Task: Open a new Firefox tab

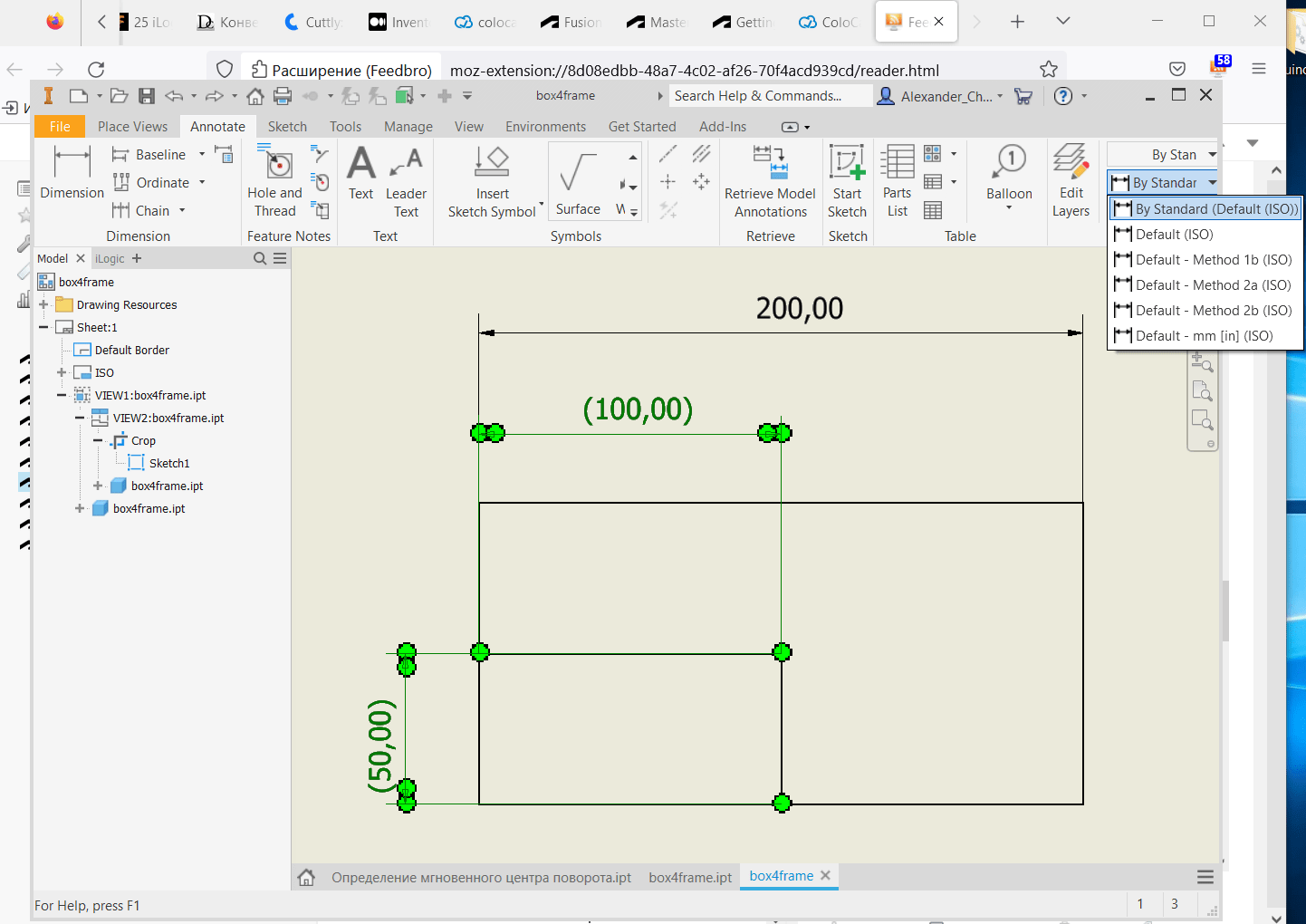Action: pos(1017,22)
